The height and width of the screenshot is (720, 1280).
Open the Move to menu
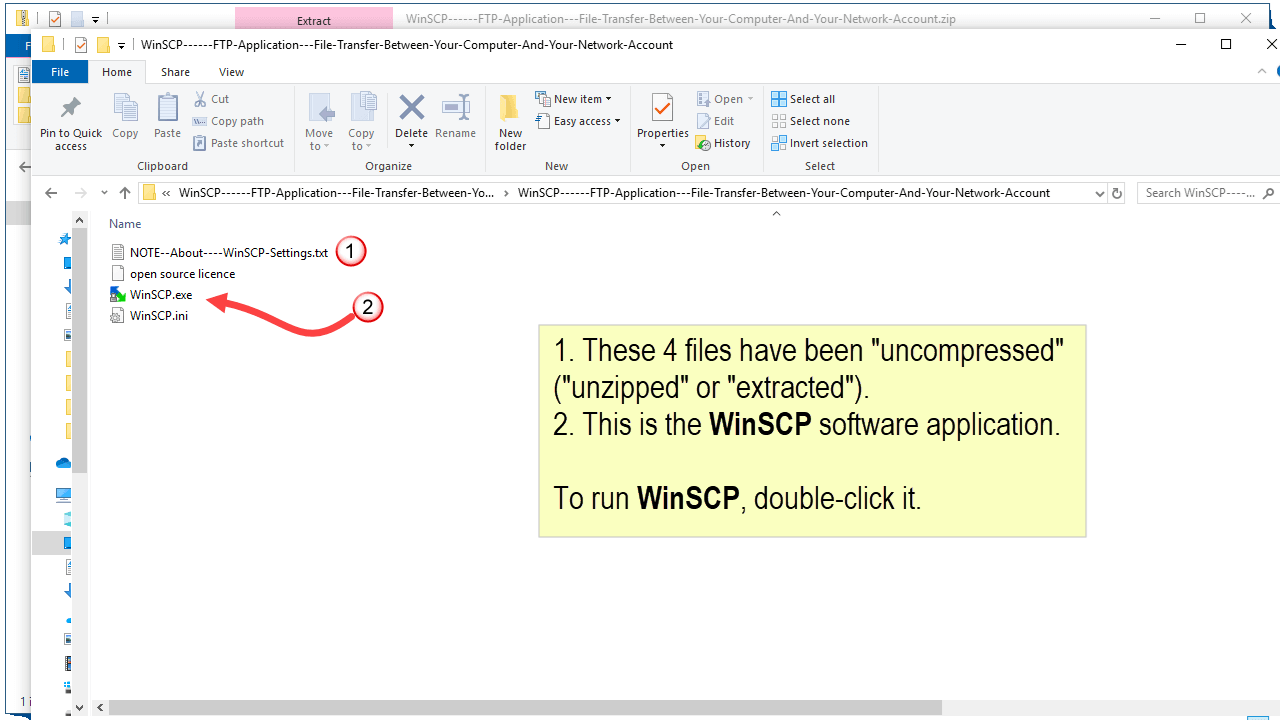click(319, 122)
